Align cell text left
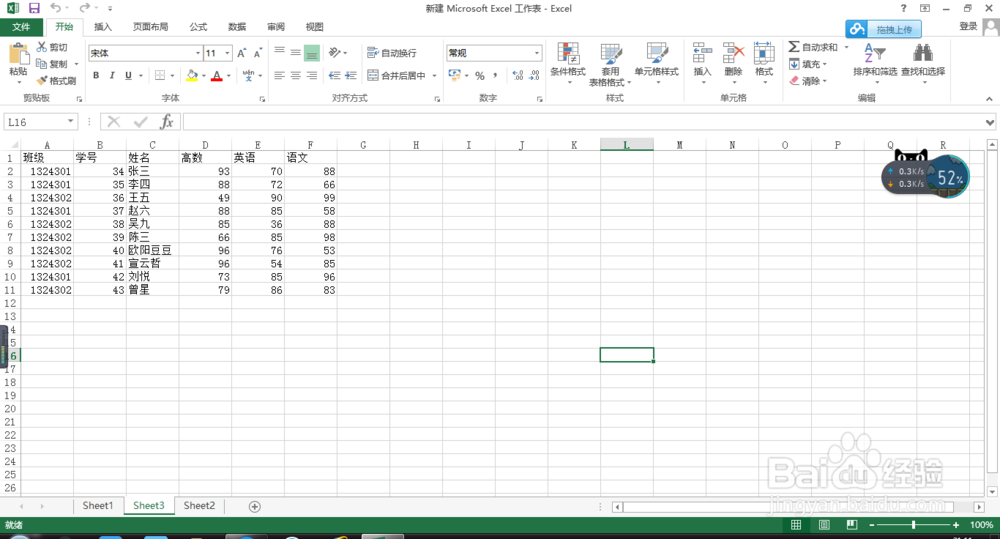1000x539 pixels. tap(279, 75)
